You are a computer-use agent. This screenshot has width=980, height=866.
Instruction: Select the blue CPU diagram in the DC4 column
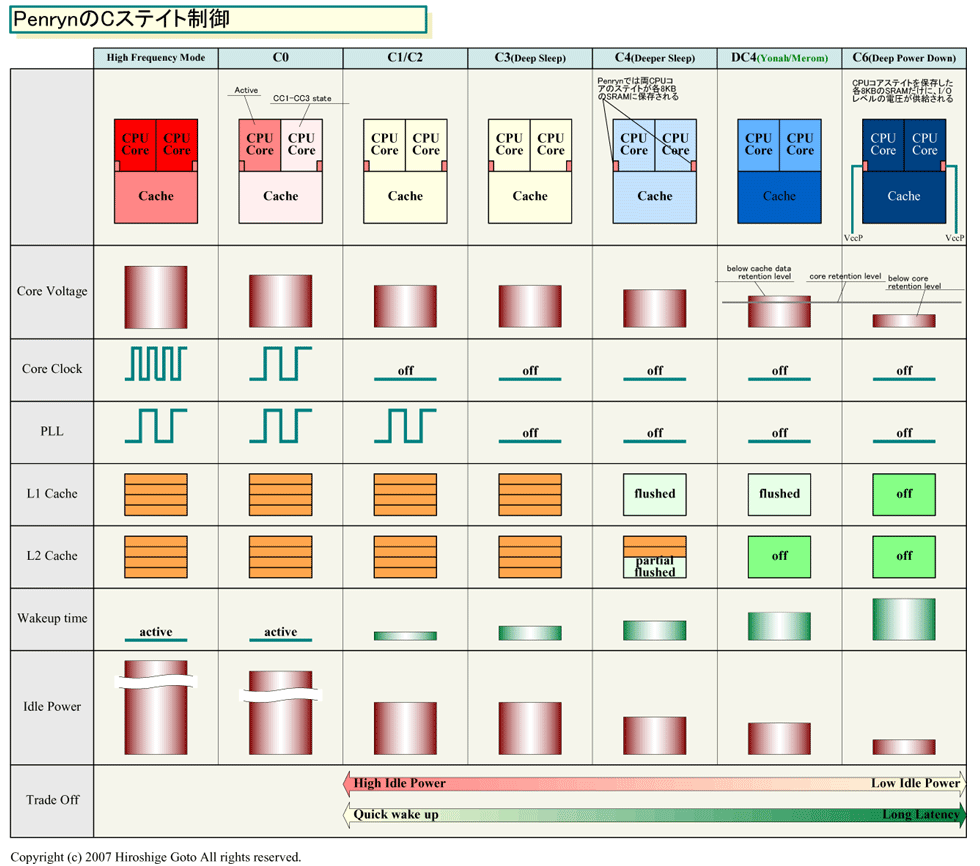(x=779, y=171)
